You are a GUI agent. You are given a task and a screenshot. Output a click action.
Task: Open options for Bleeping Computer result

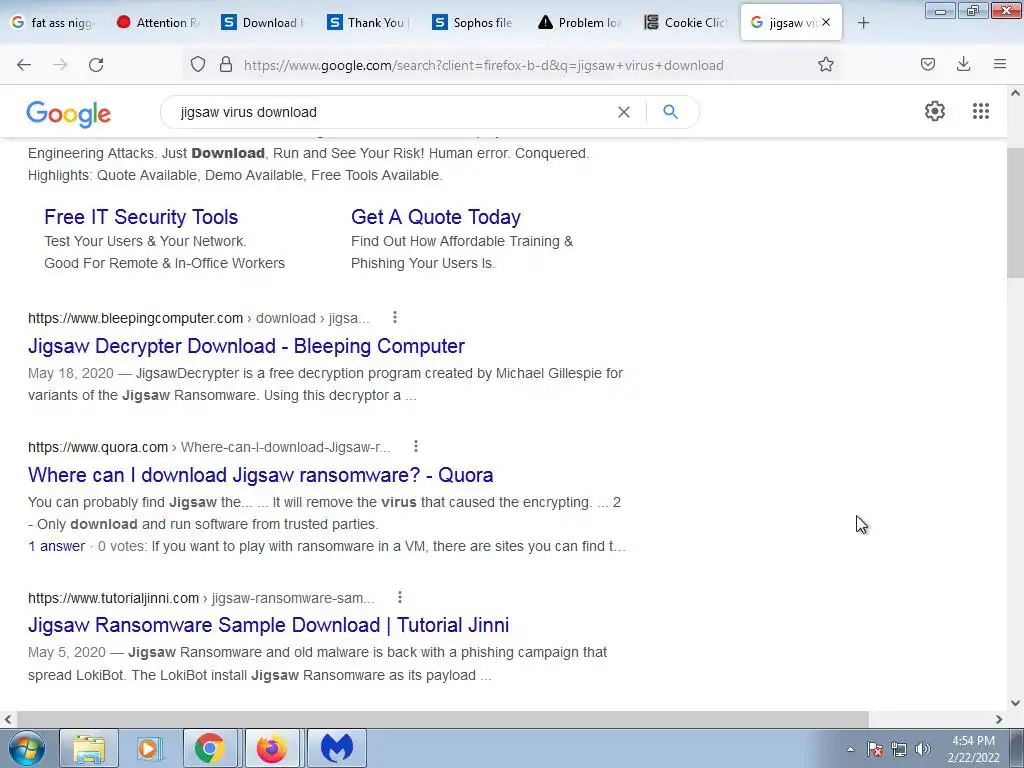point(394,317)
